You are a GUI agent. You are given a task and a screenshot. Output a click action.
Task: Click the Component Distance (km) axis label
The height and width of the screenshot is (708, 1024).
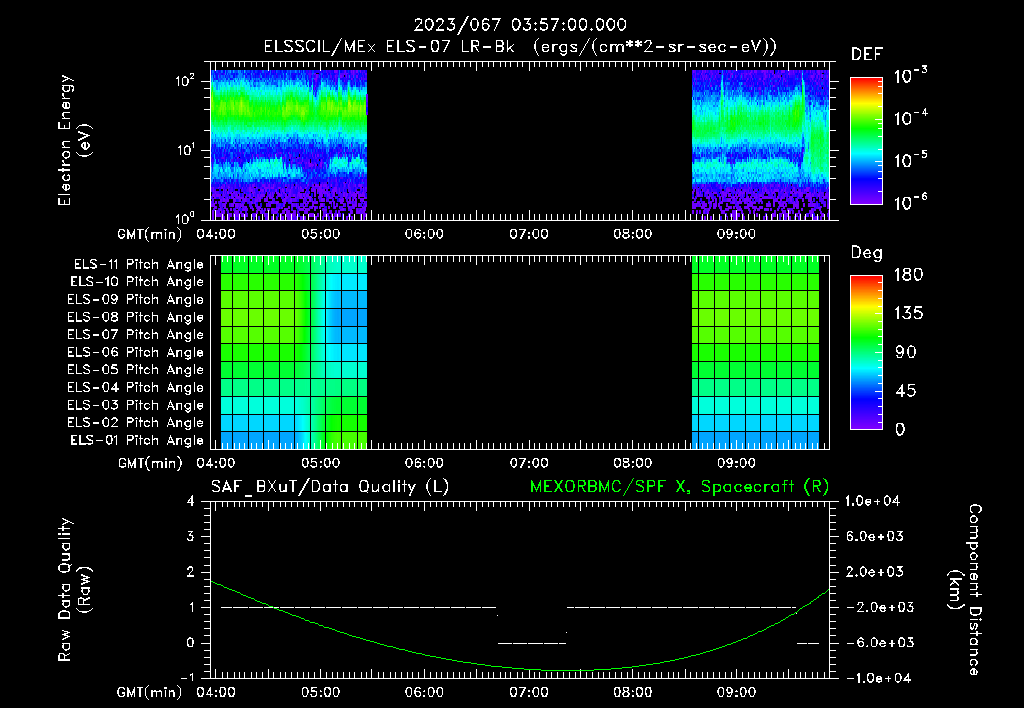[965, 590]
